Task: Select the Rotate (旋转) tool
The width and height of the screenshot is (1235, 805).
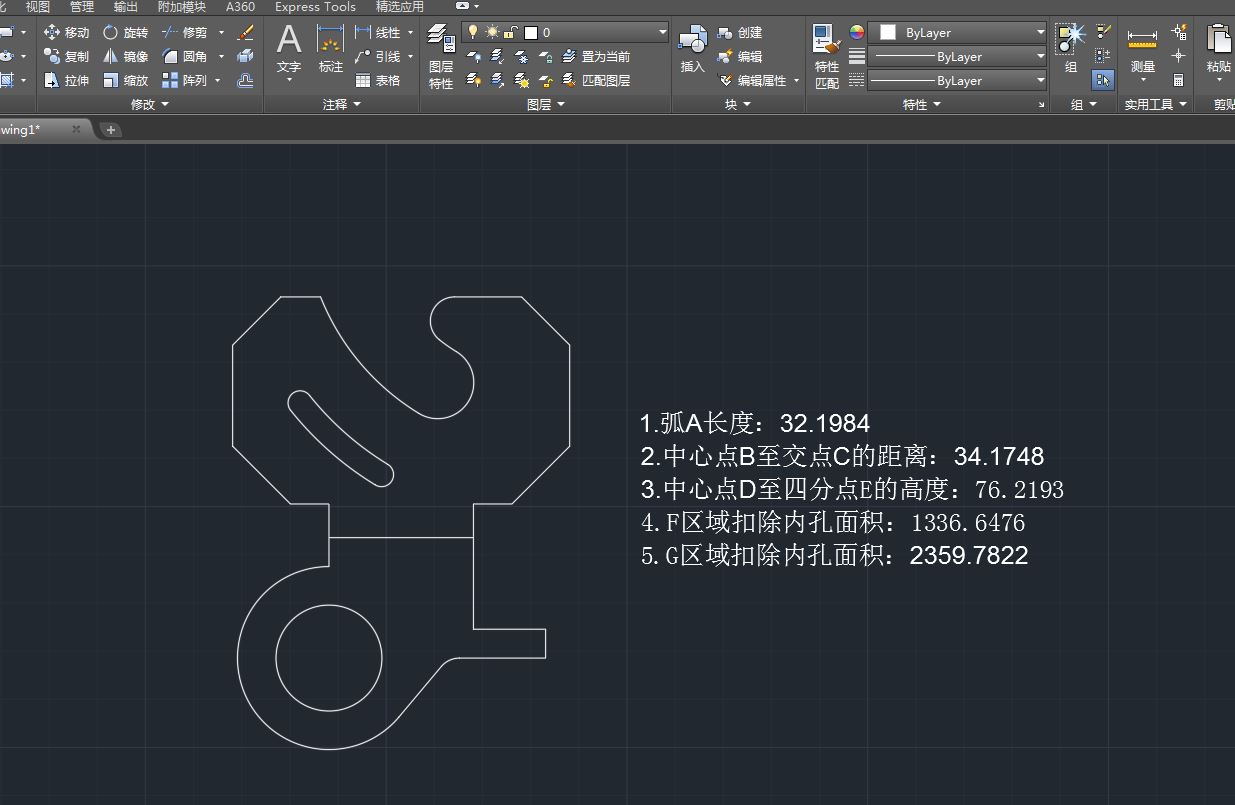Action: click(125, 32)
